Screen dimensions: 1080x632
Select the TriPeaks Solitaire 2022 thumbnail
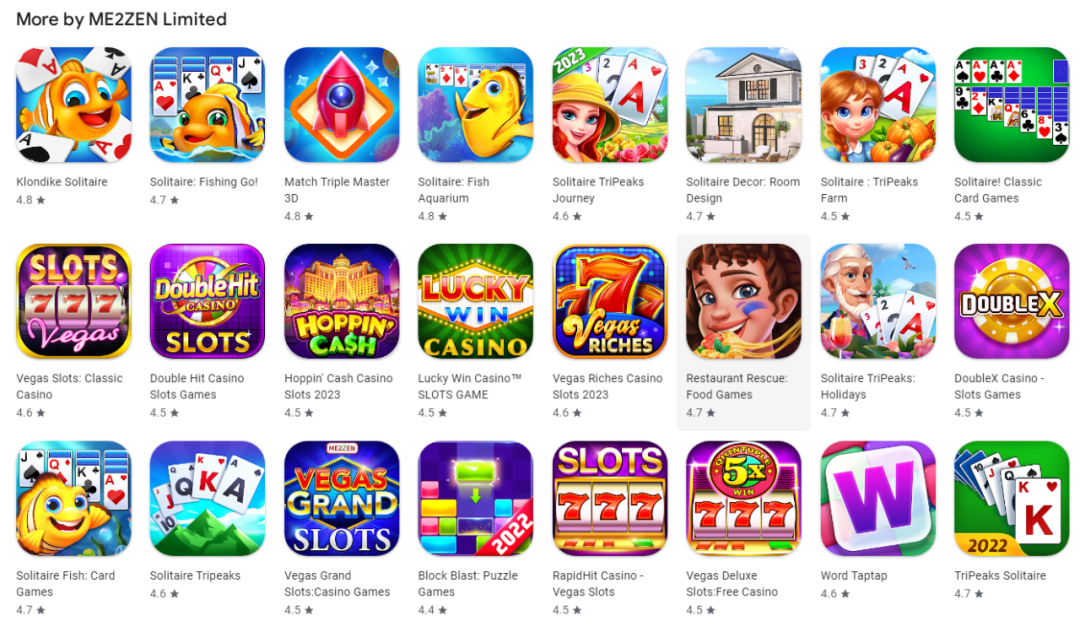click(x=1011, y=498)
